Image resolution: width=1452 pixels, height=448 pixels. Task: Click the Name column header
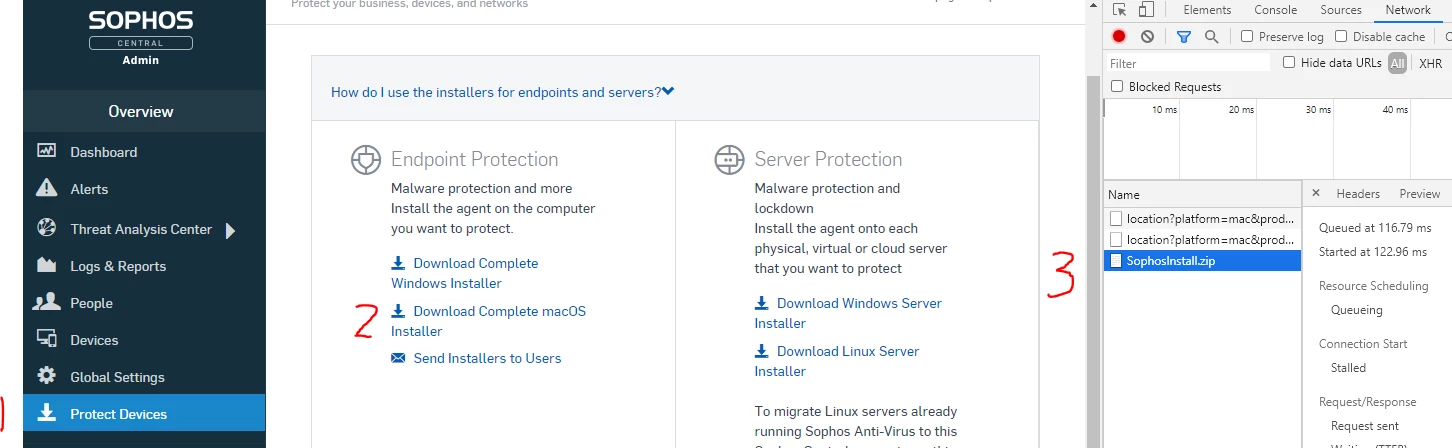pyautogui.click(x=1202, y=194)
